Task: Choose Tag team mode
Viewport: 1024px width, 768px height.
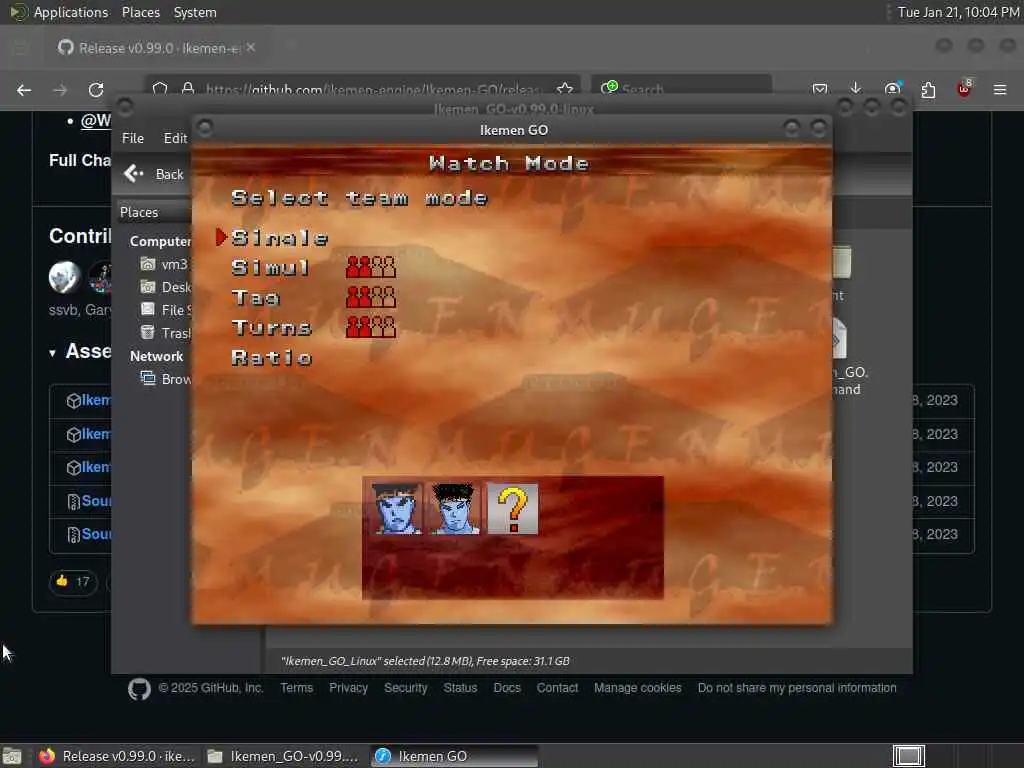Action: tap(255, 298)
